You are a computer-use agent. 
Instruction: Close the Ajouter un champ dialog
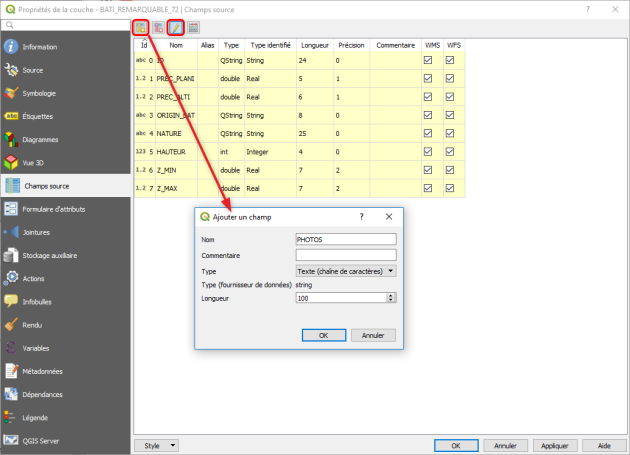389,217
